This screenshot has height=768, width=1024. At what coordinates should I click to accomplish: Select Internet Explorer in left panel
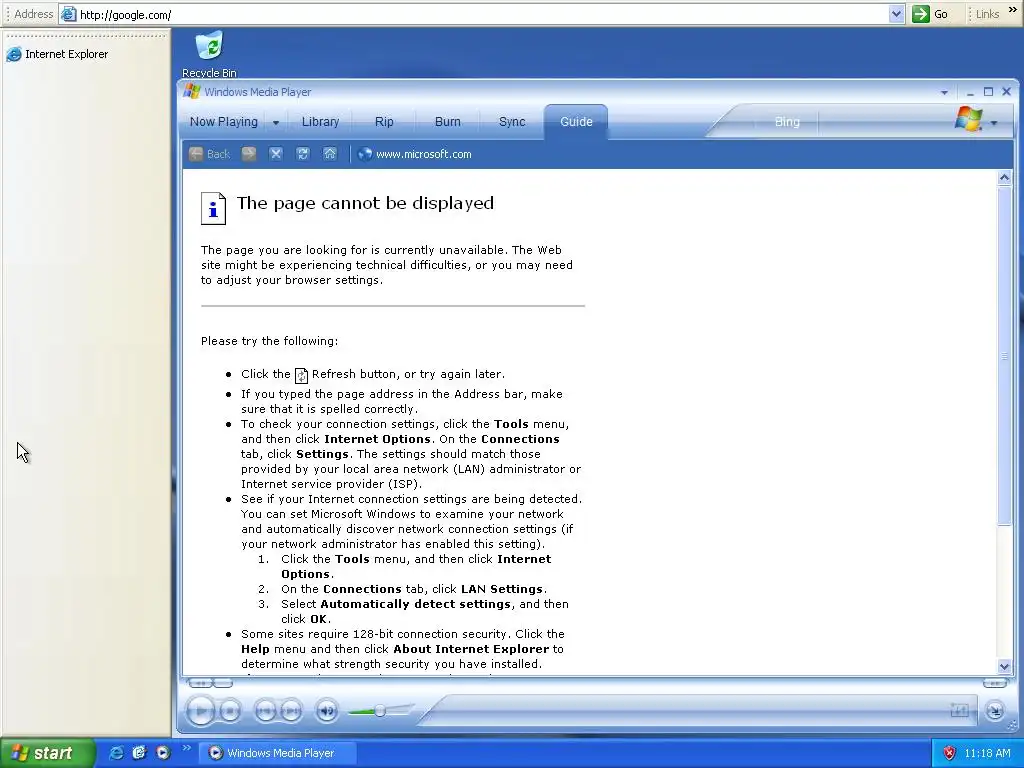point(57,54)
